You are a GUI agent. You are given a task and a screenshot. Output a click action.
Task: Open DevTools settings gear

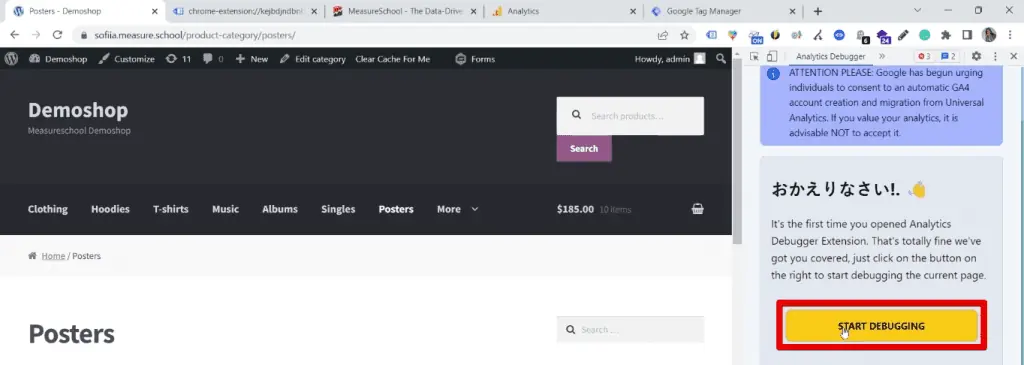[x=976, y=57]
